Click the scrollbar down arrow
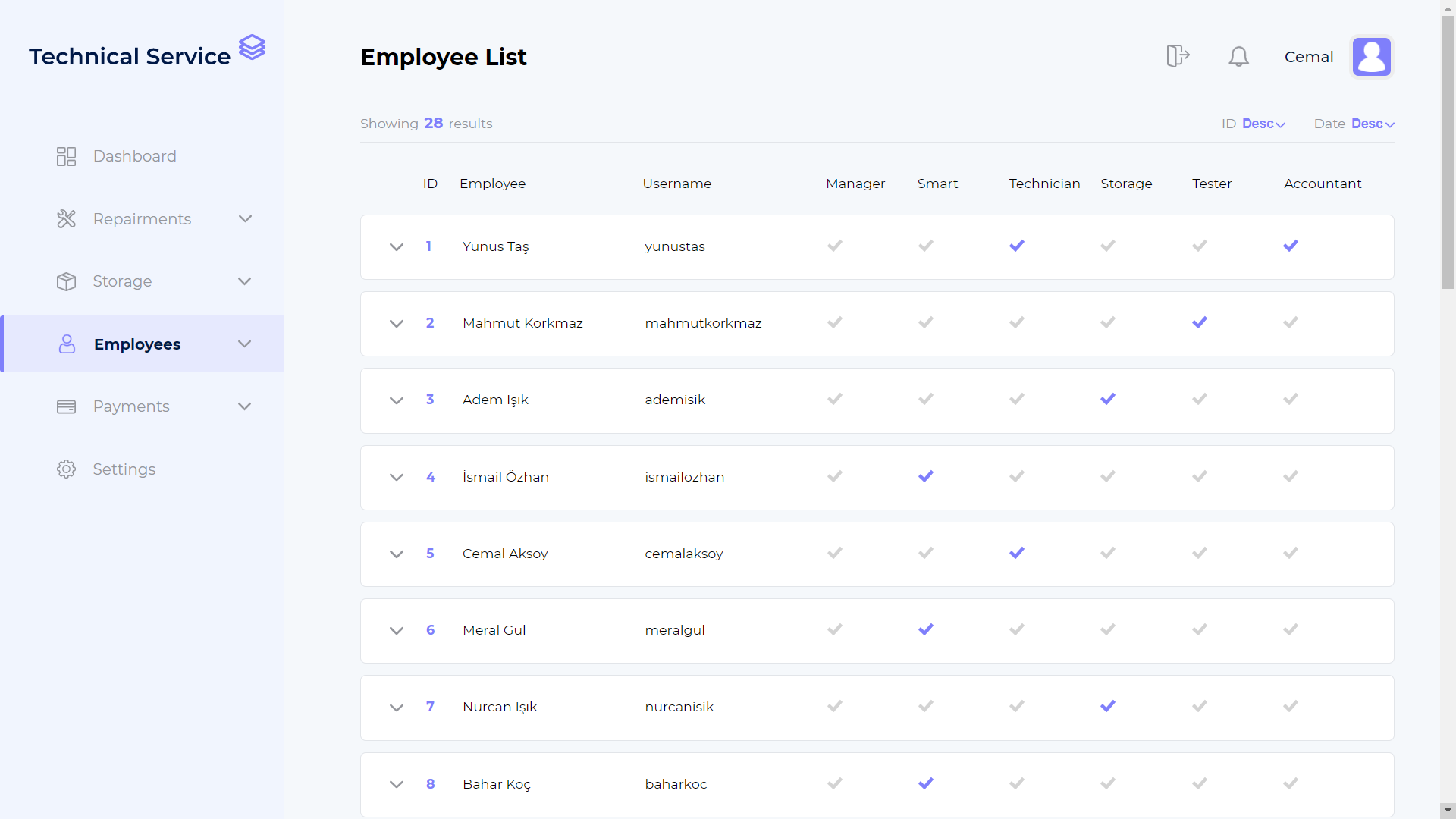 [1448, 811]
